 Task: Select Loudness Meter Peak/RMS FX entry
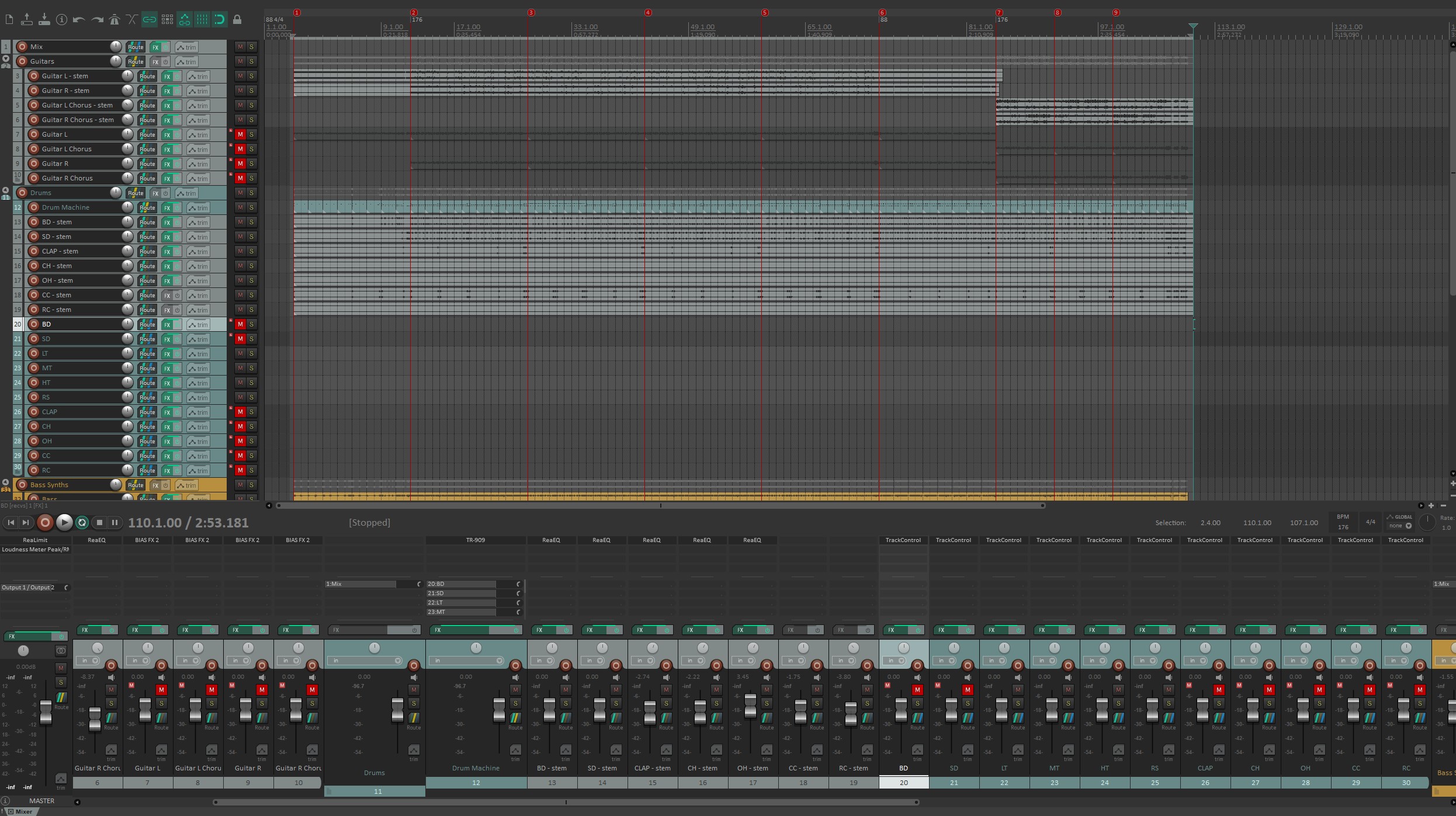[x=35, y=550]
